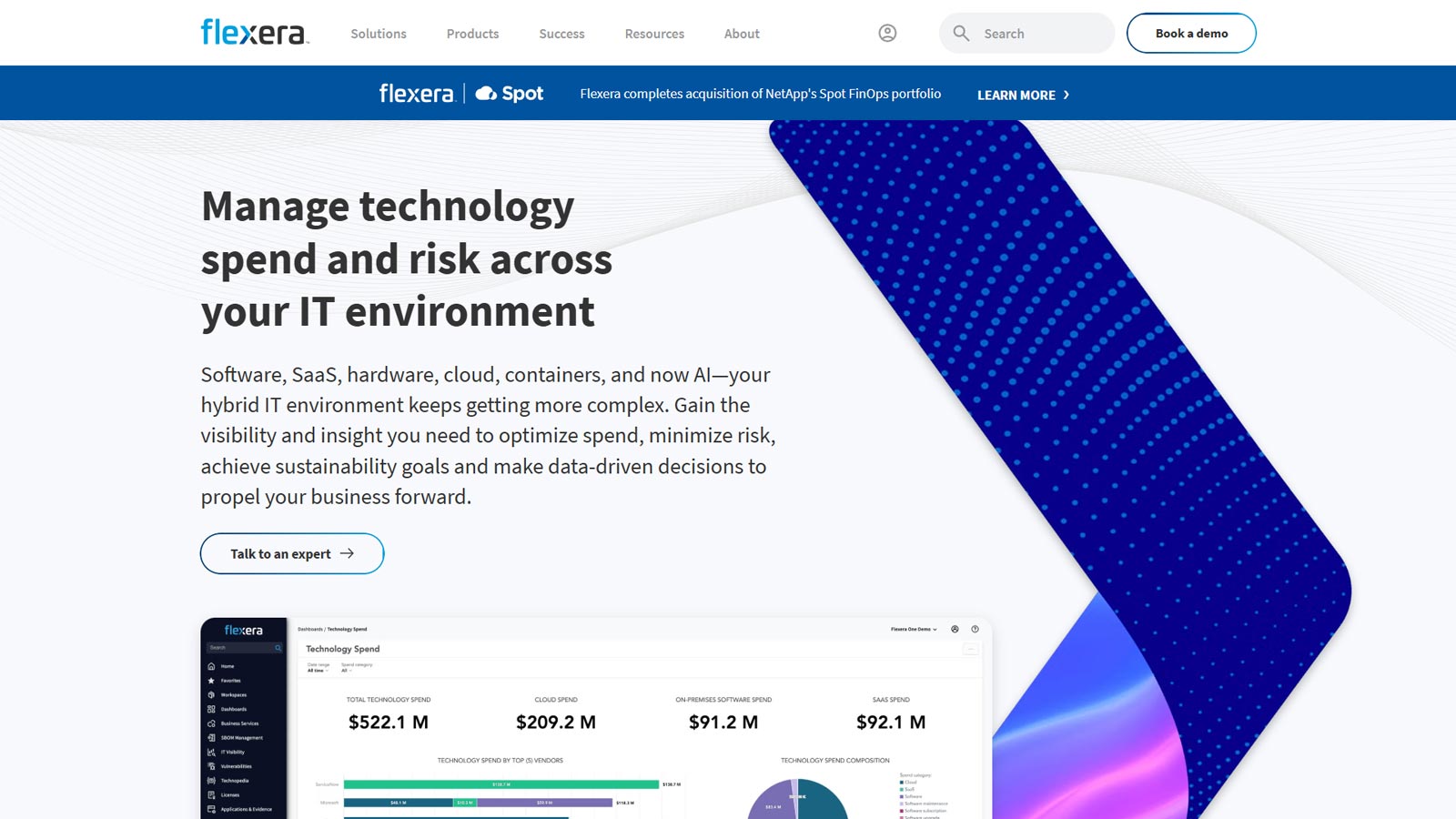Click the Book a demo button

point(1191,33)
